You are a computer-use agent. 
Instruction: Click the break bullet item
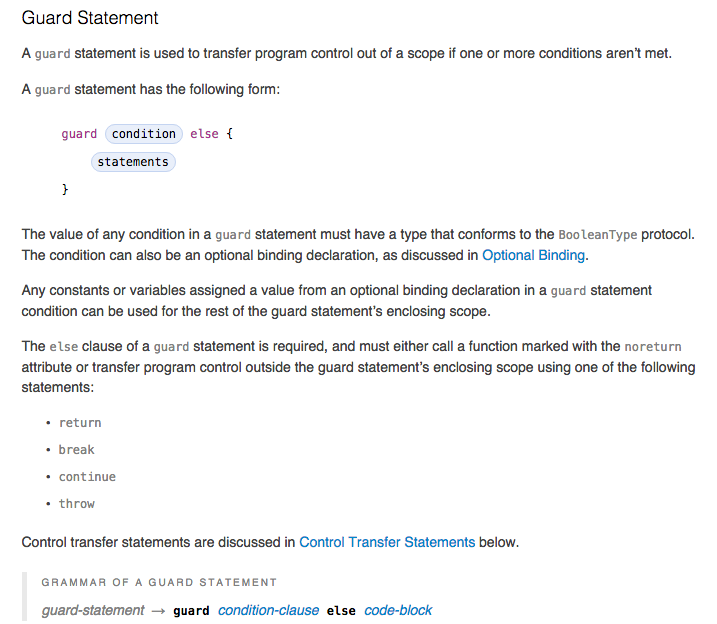pyautogui.click(x=77, y=450)
